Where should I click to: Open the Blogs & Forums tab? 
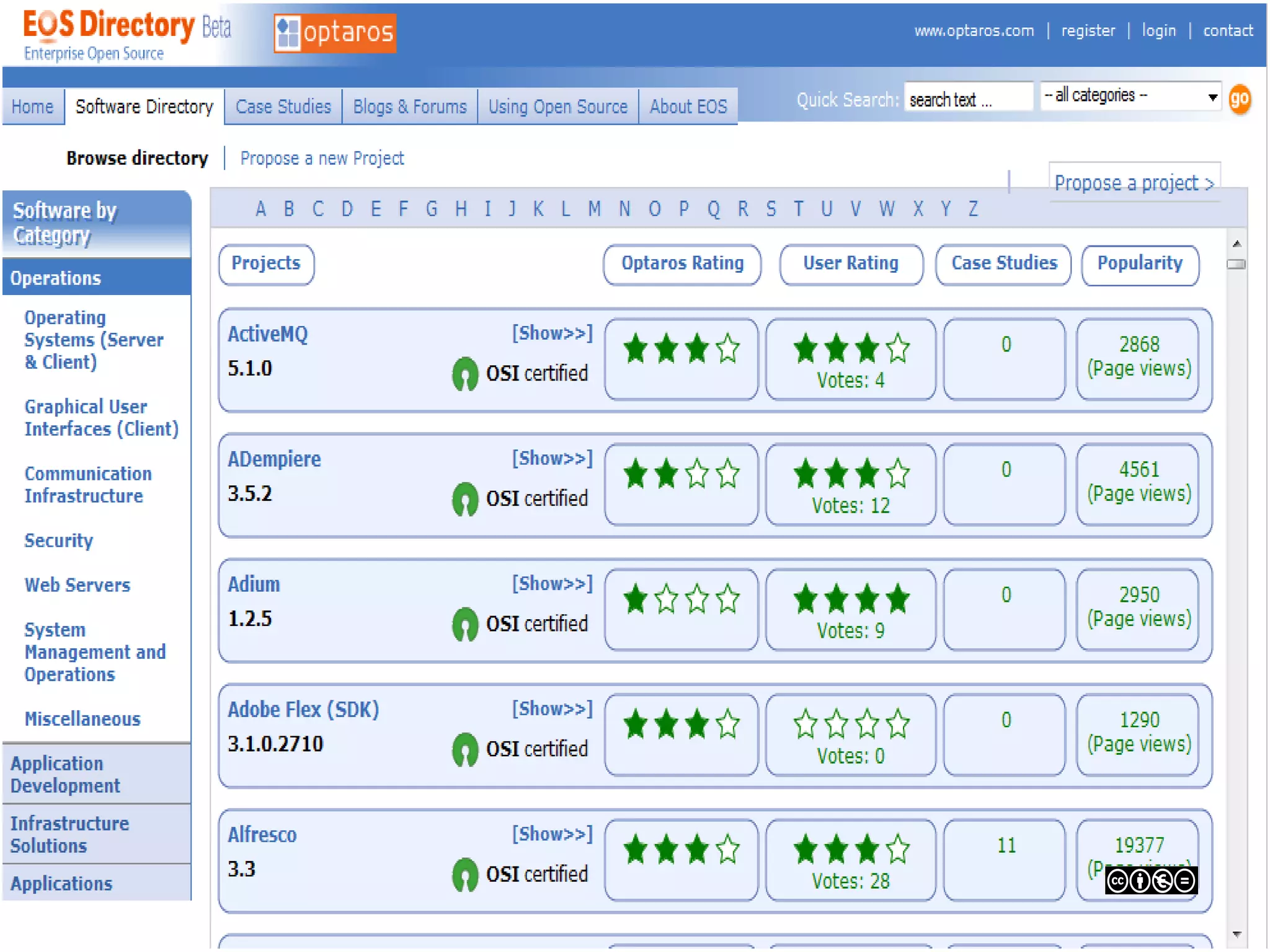coord(409,107)
